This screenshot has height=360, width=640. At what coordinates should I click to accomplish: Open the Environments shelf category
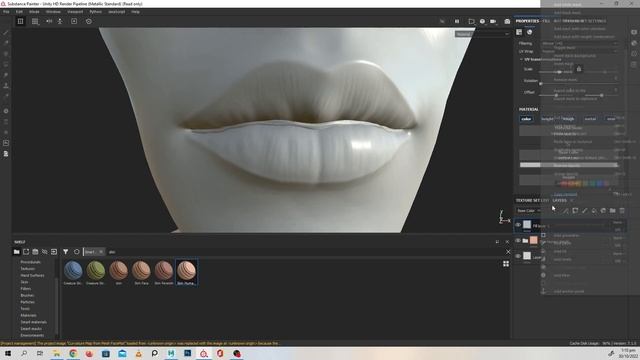[32, 335]
